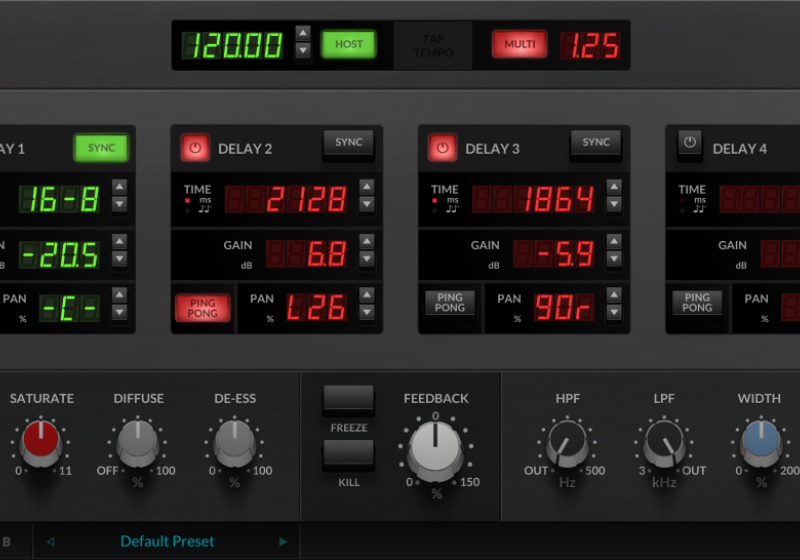
Task: Click Delay 1 time display 16-8
Action: pyautogui.click(x=59, y=199)
